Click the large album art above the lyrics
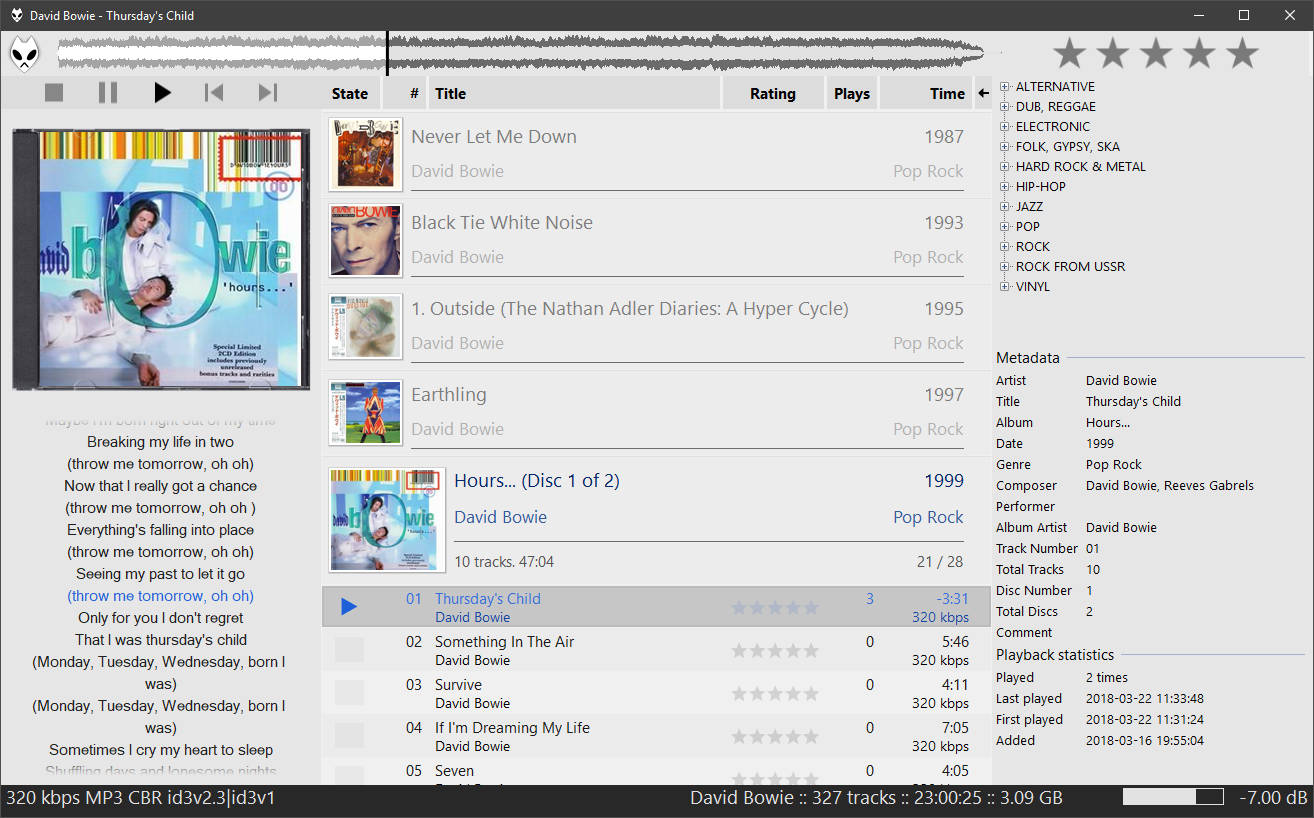 tap(161, 260)
